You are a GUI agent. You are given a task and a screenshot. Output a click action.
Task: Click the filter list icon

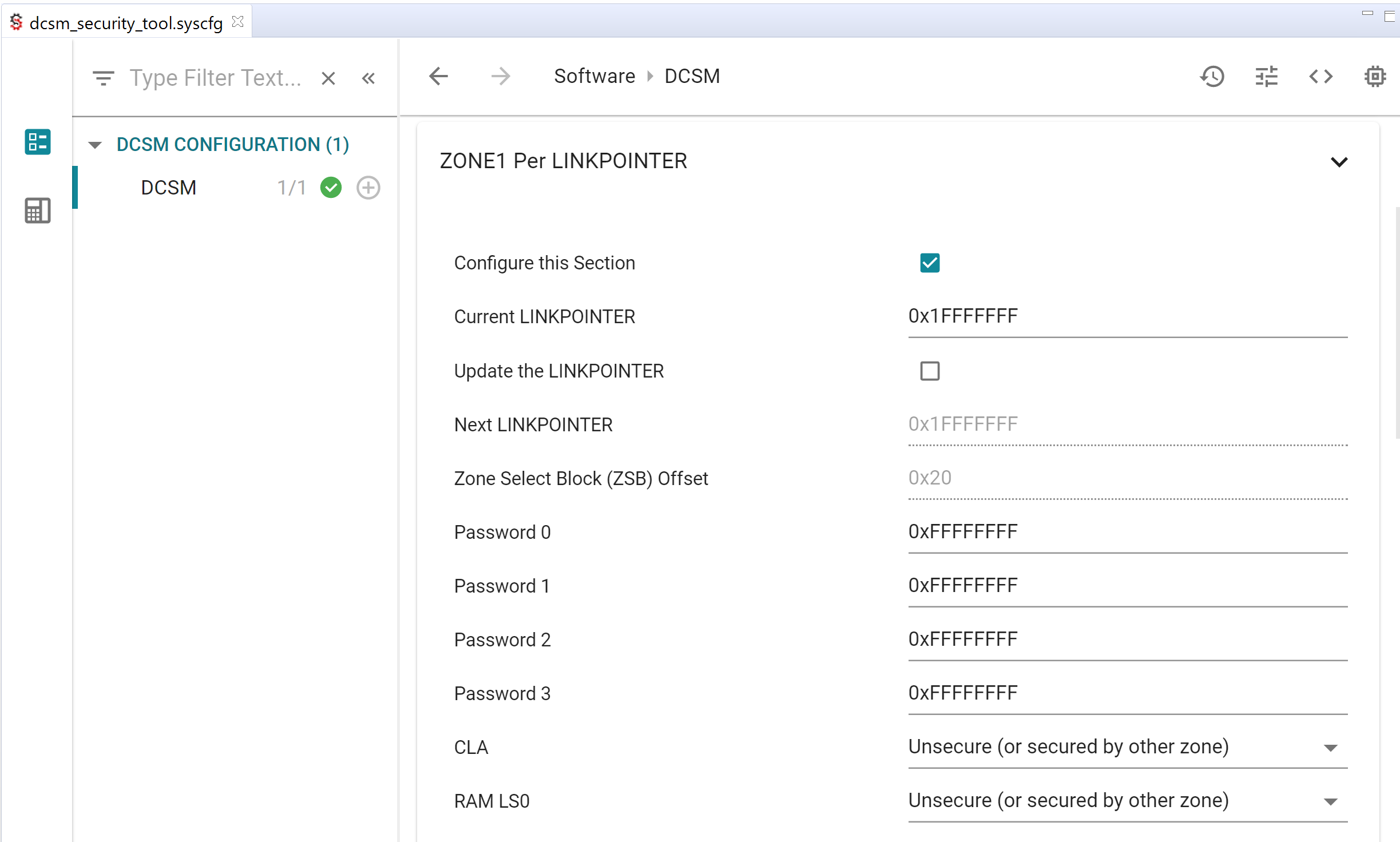104,78
